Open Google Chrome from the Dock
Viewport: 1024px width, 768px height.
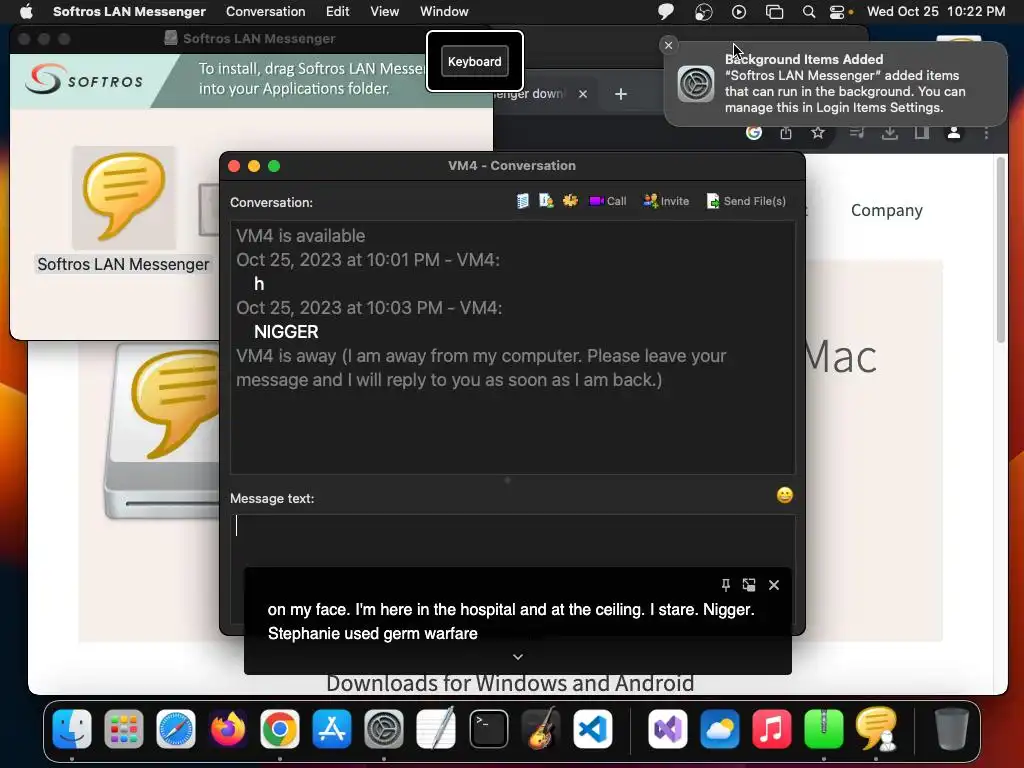click(x=280, y=729)
